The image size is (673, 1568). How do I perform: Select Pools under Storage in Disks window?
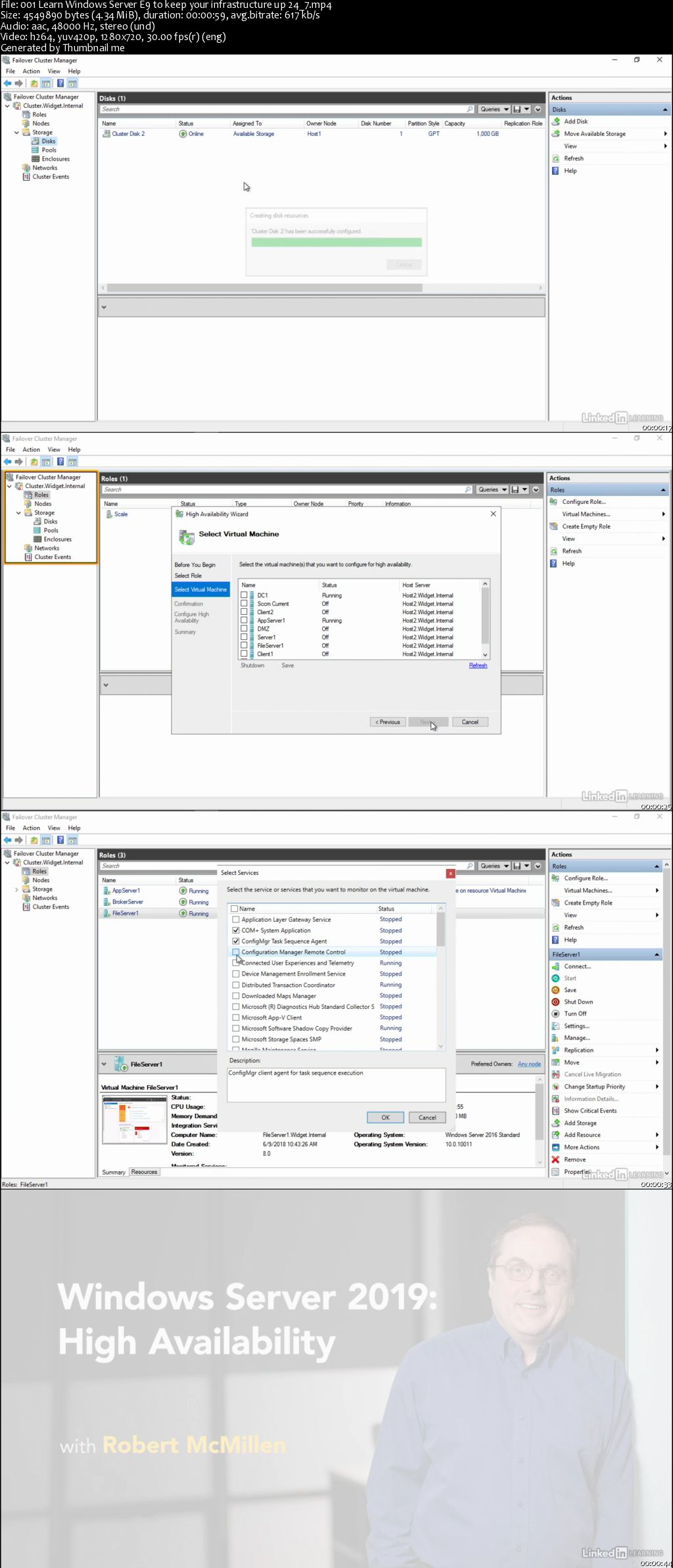click(x=49, y=150)
